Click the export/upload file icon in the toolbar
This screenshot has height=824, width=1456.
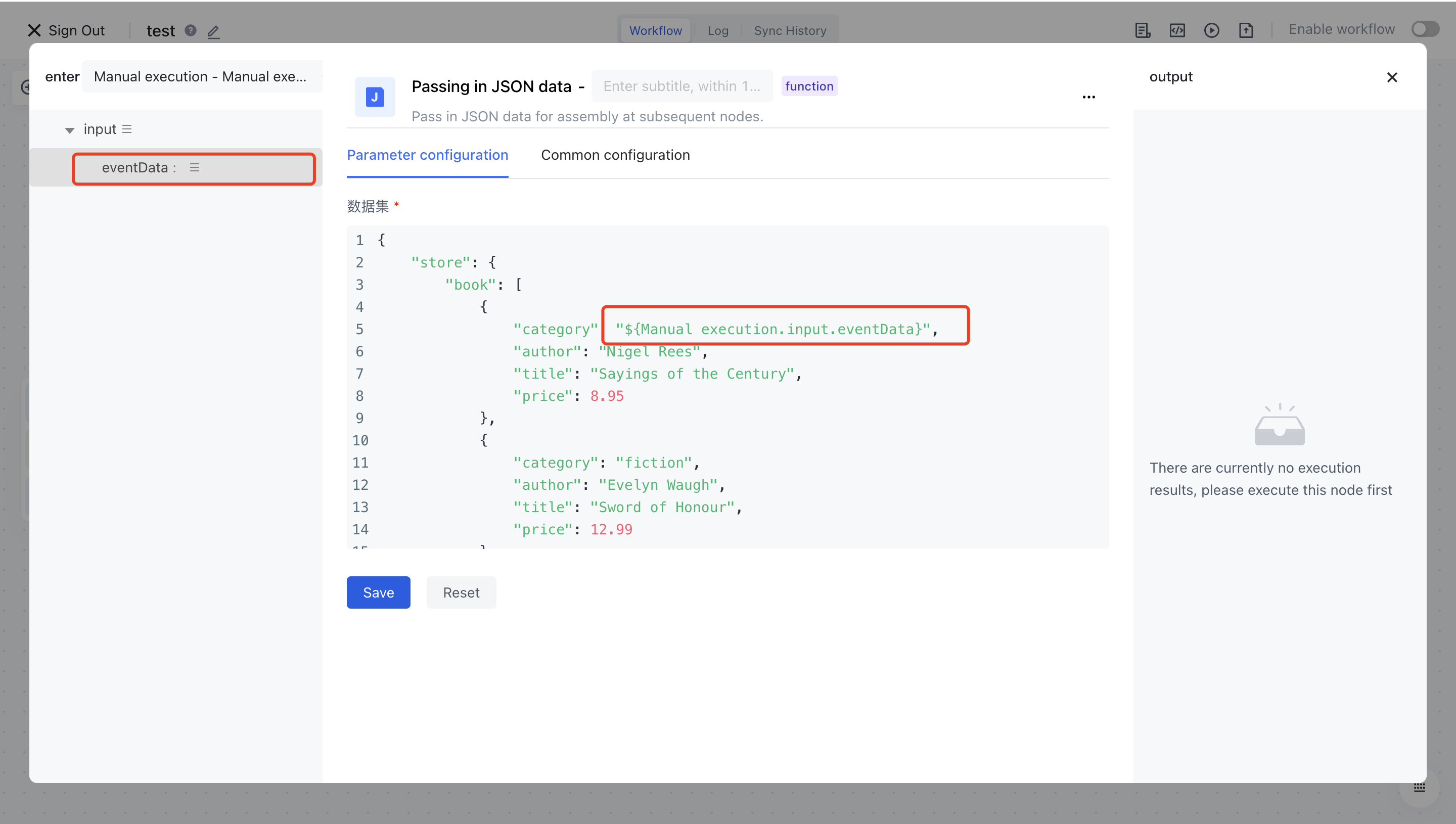click(1247, 30)
